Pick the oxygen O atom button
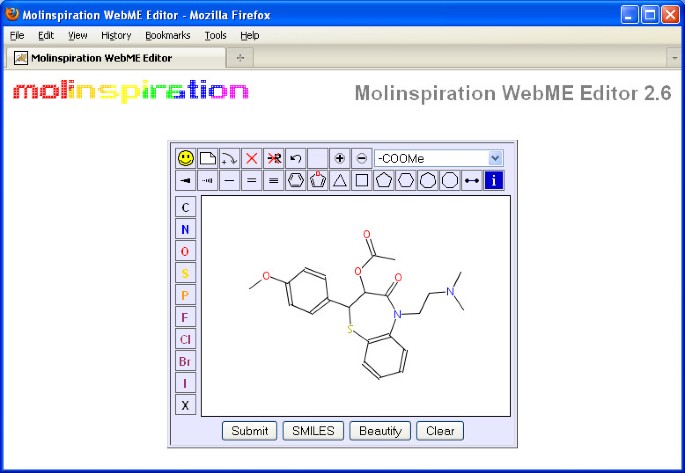 [x=185, y=251]
